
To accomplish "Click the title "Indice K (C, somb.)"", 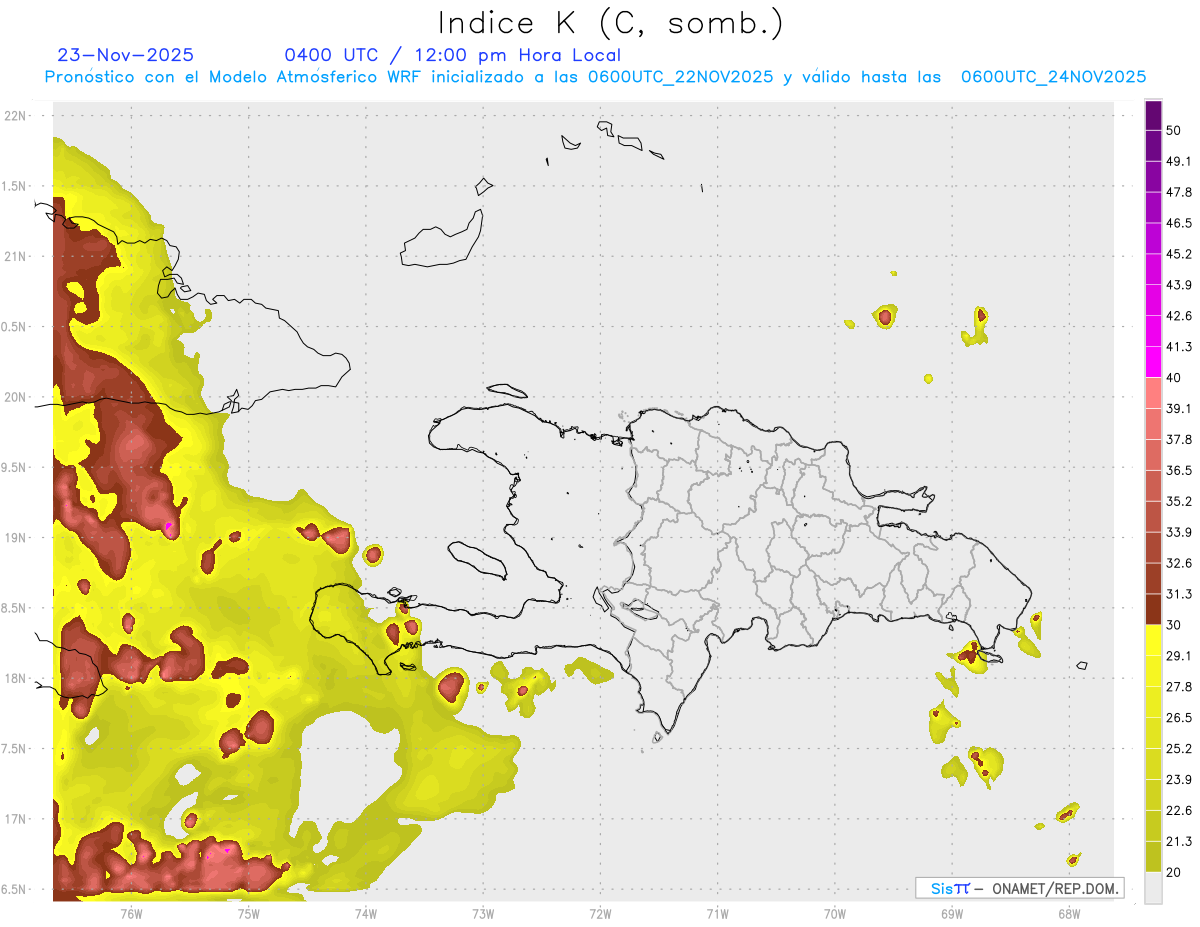I will tap(611, 23).
